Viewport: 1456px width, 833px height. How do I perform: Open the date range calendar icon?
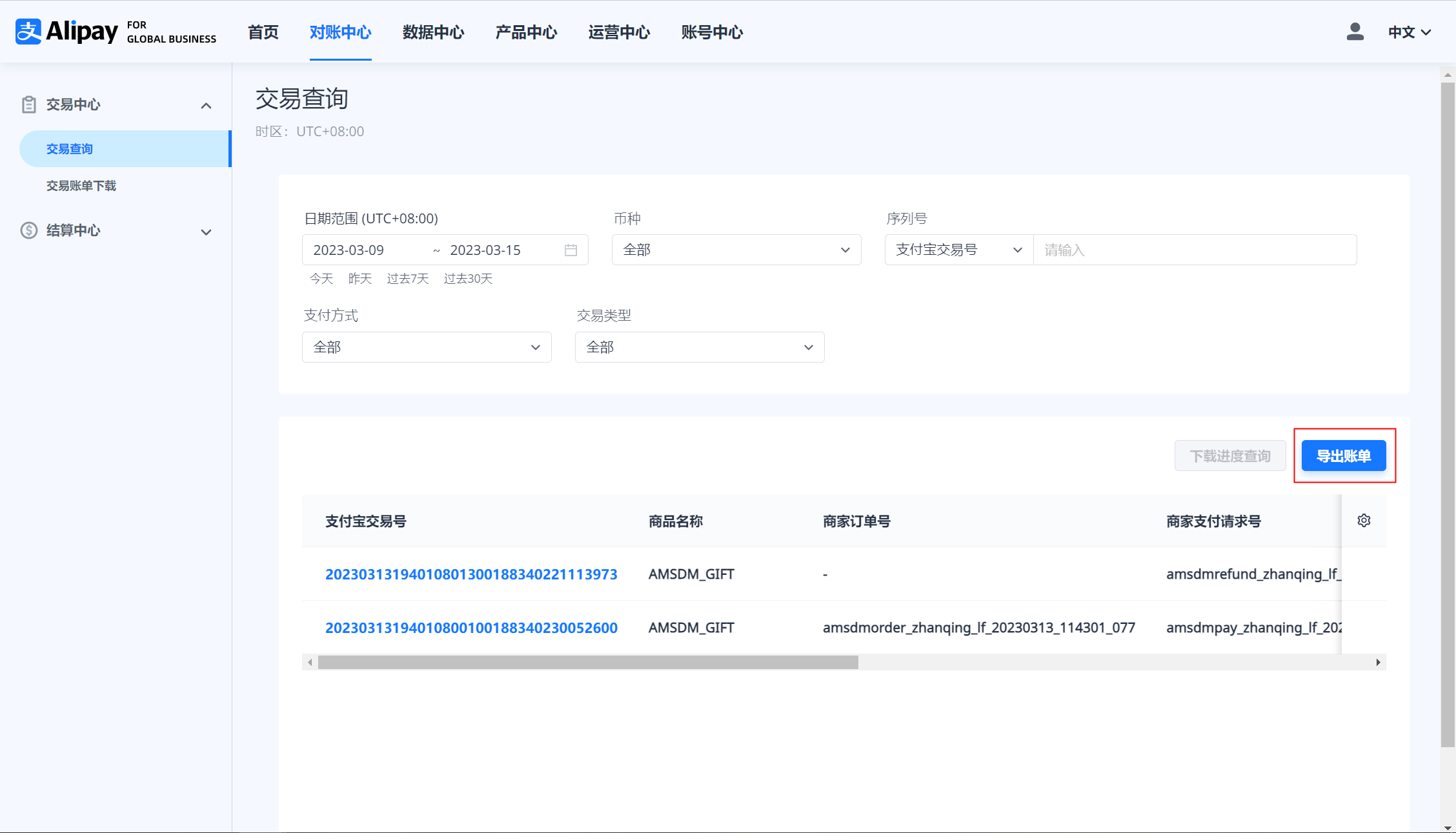click(x=571, y=250)
